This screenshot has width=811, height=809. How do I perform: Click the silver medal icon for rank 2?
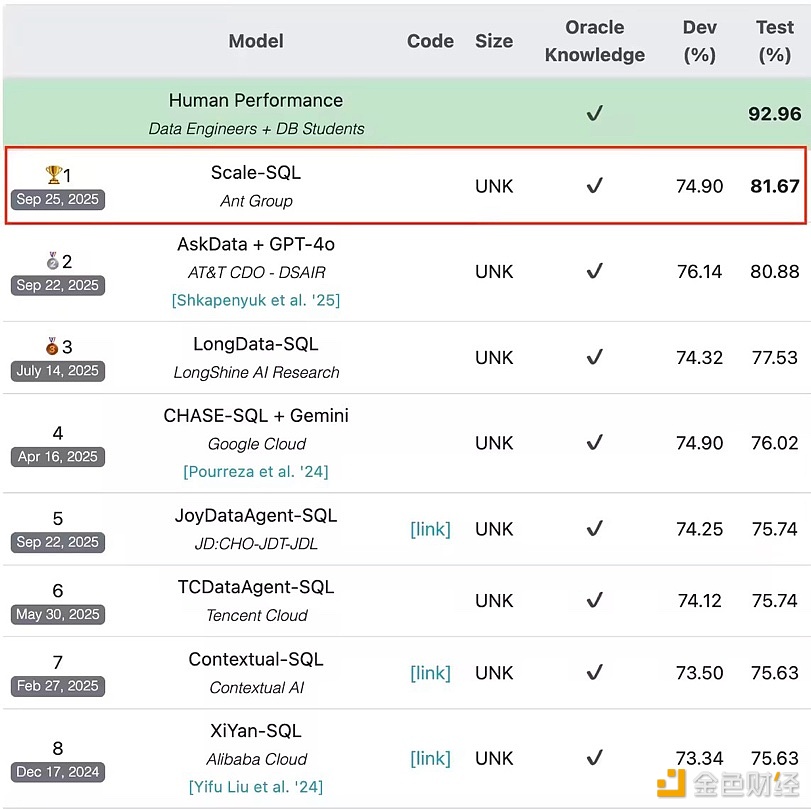pos(53,261)
